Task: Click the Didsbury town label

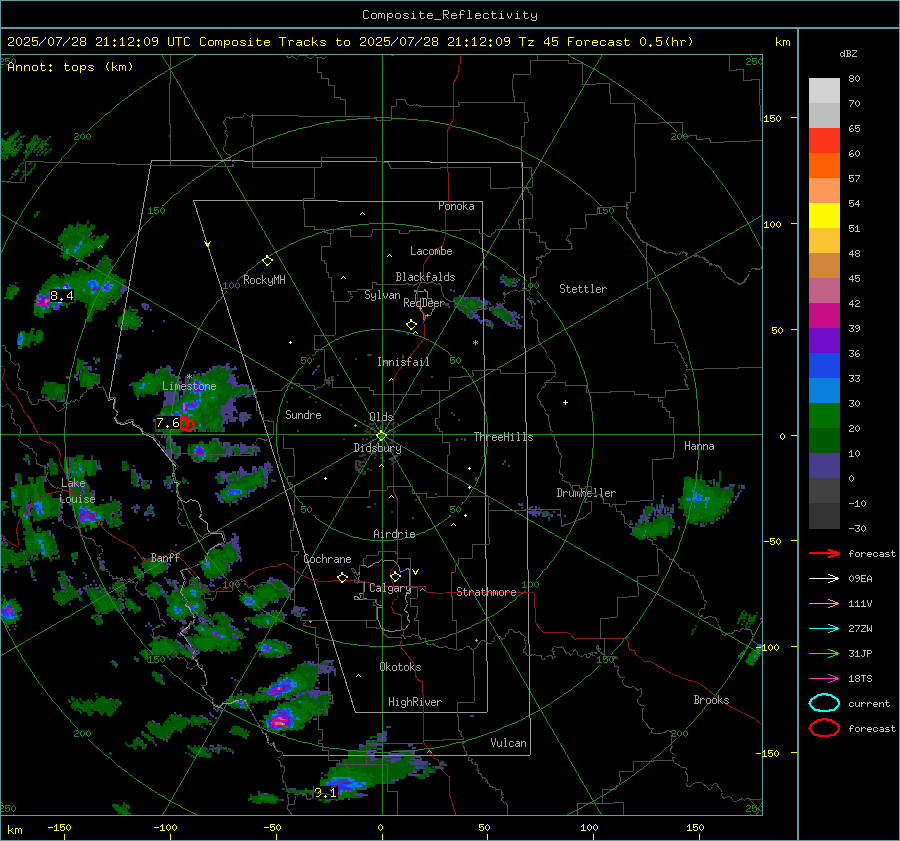Action: click(x=377, y=448)
